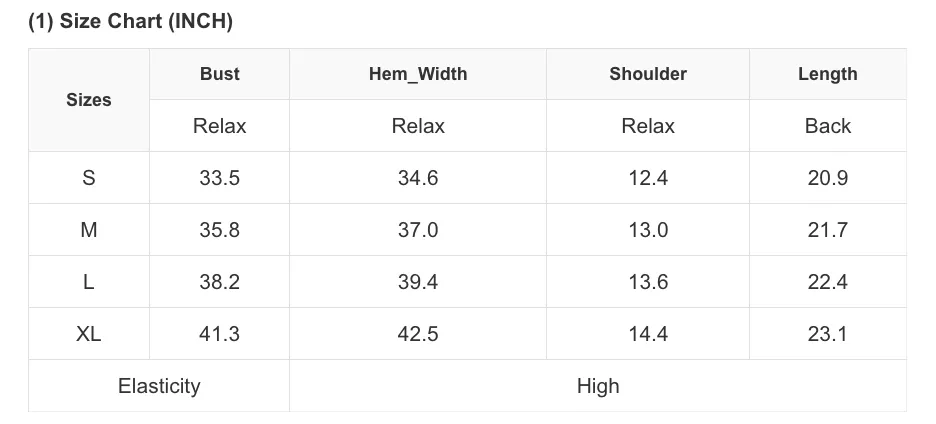The height and width of the screenshot is (424, 936).
Task: Select the size L row label
Action: coord(89,282)
